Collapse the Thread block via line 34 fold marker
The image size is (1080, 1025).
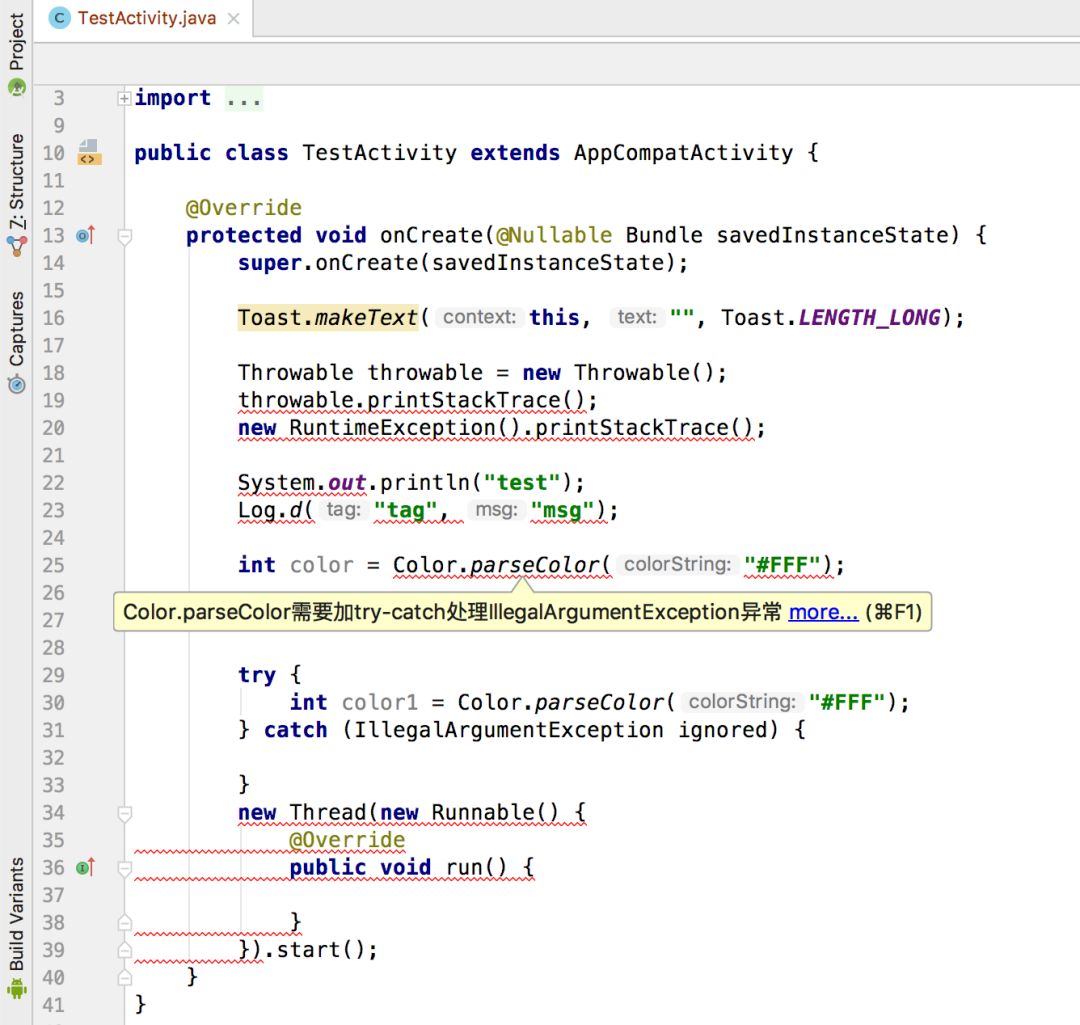(x=126, y=813)
